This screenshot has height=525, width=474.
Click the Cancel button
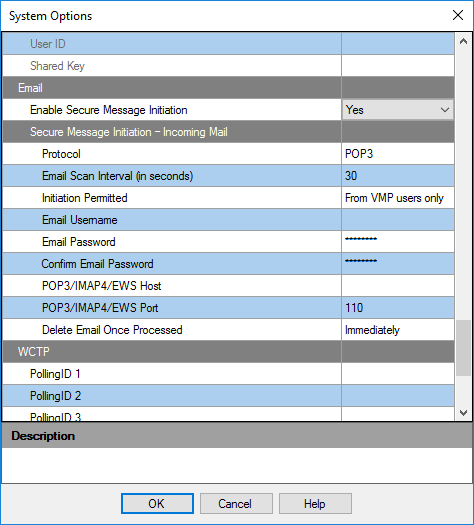pyautogui.click(x=236, y=504)
